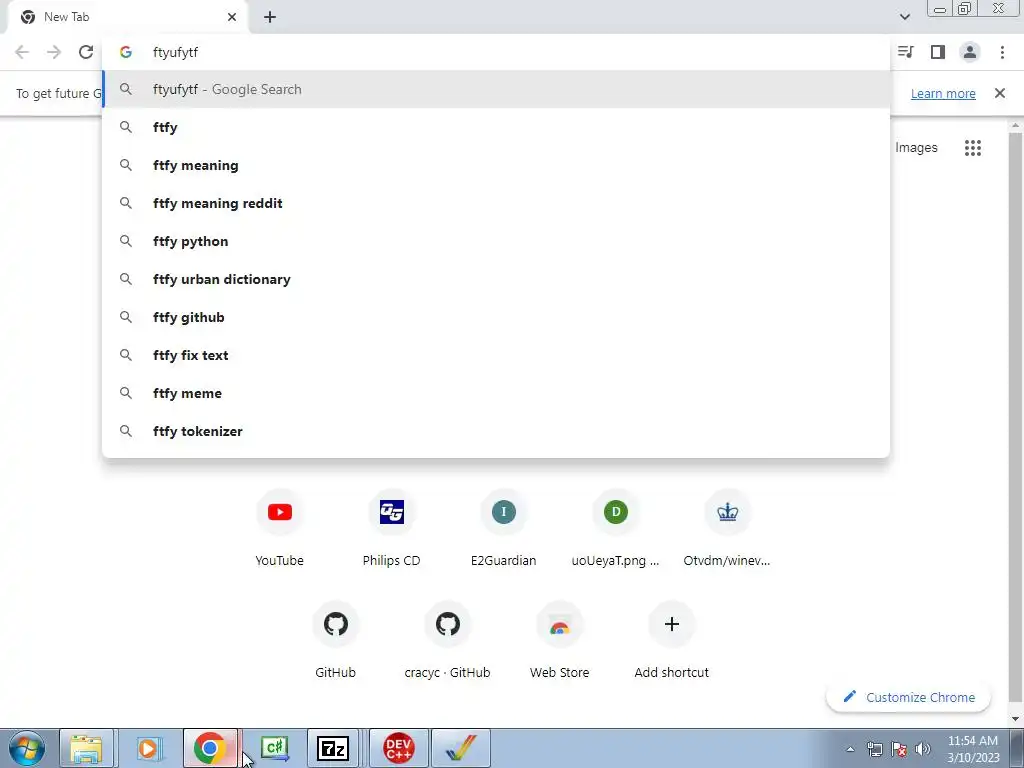Open the Chrome three-dot menu
The height and width of the screenshot is (768, 1024).
point(1002,52)
